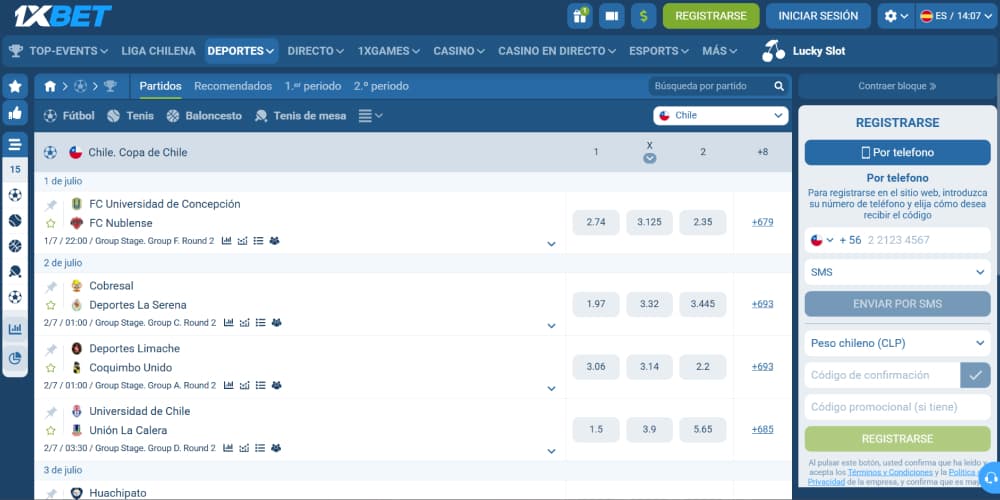This screenshot has height=500, width=1000.
Task: Open the settings gear menu
Action: point(896,16)
